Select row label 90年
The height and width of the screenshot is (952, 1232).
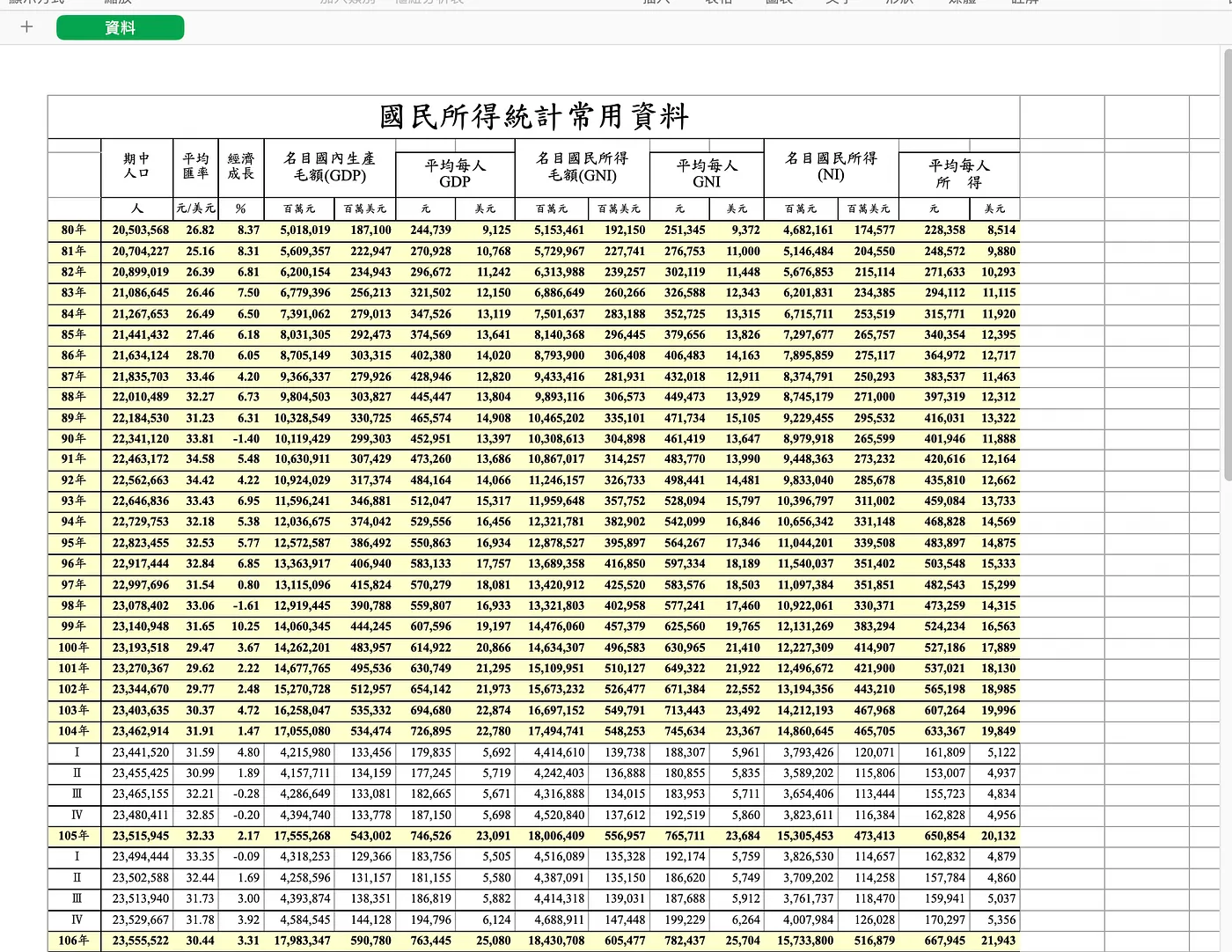coord(74,439)
